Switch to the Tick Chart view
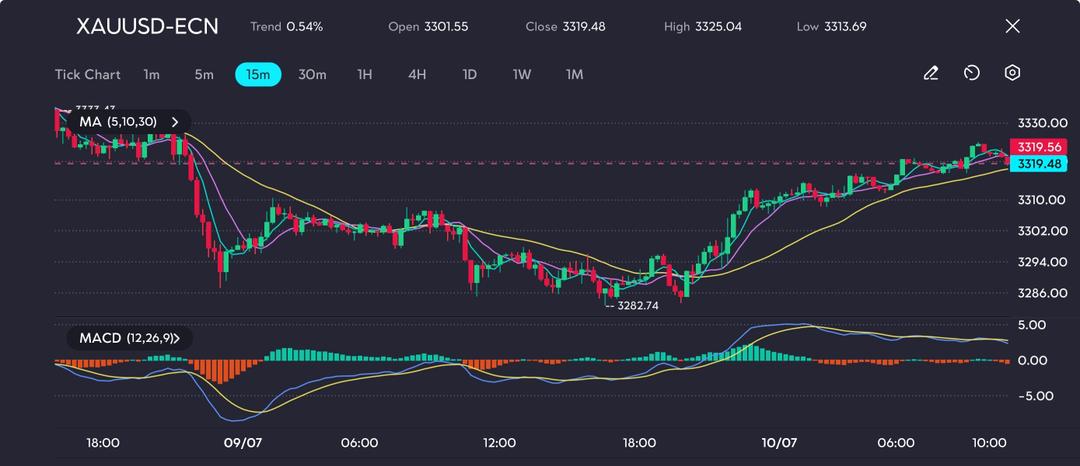This screenshot has width=1080, height=466. [87, 74]
